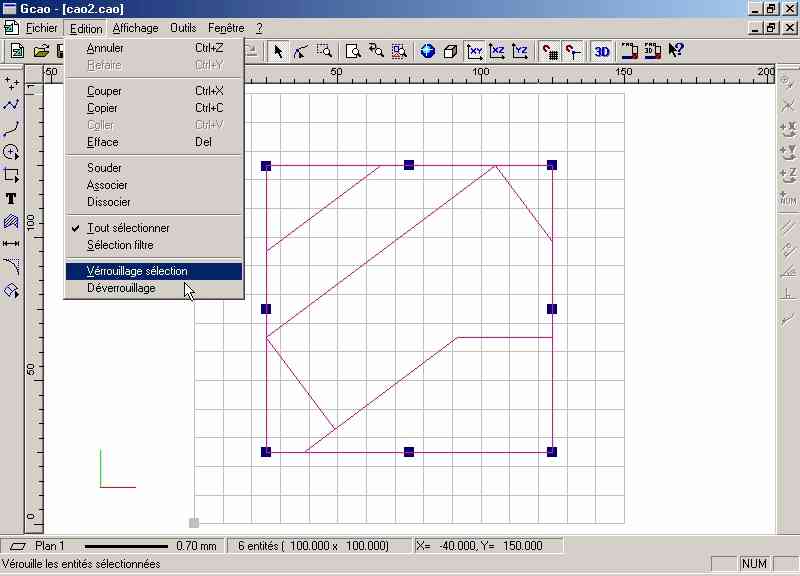Choose Vérrouillage sélection menu entry
The width and height of the screenshot is (800, 576).
coord(154,271)
